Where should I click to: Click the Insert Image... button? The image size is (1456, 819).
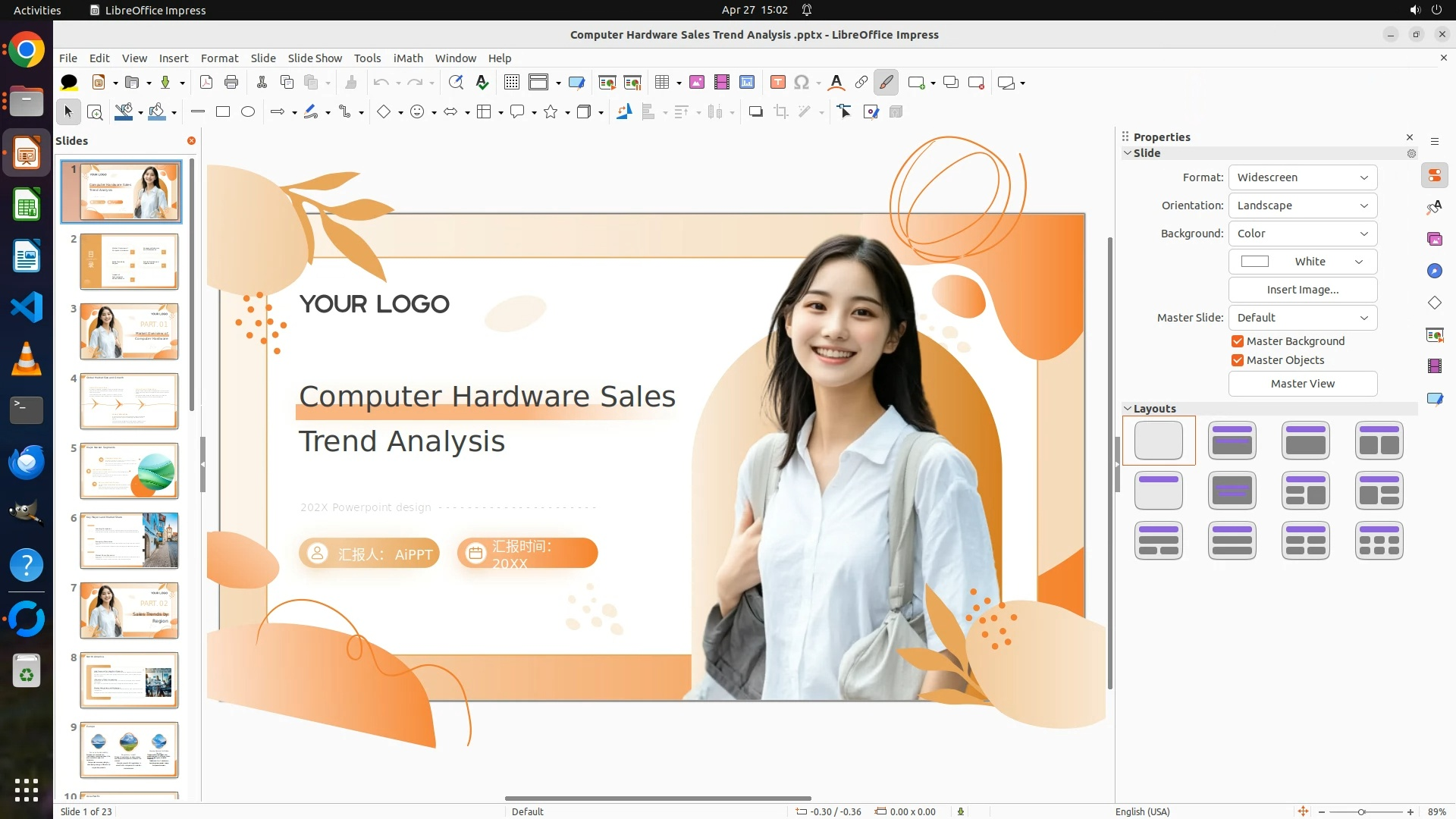pyautogui.click(x=1302, y=290)
